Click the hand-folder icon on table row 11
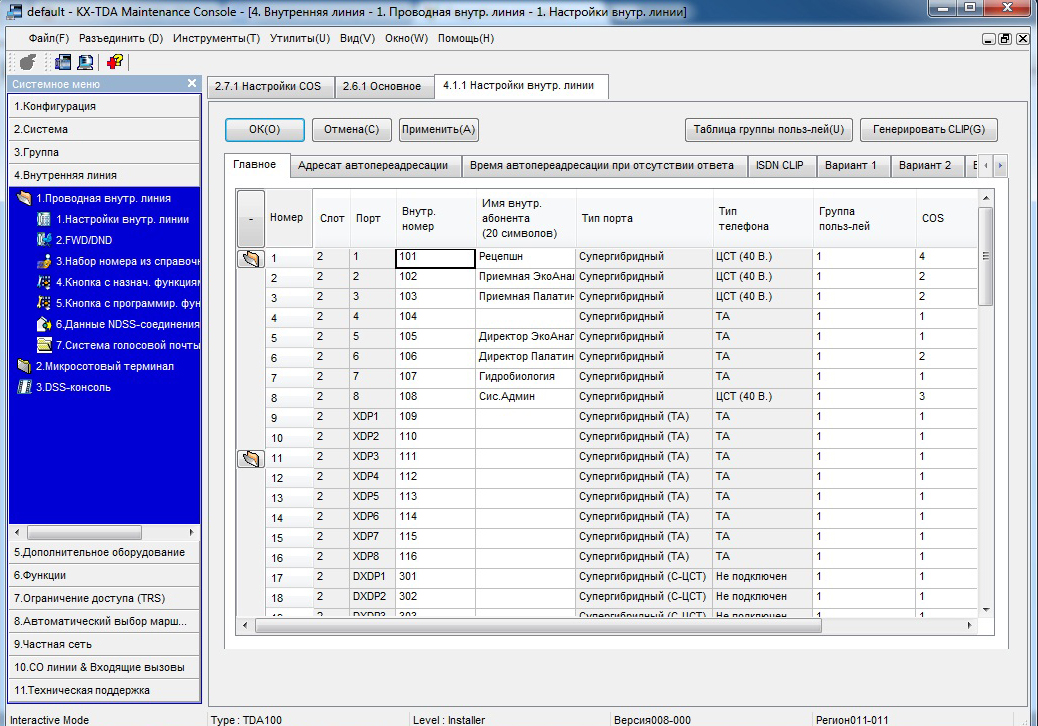The height and width of the screenshot is (726, 1038). [x=251, y=459]
